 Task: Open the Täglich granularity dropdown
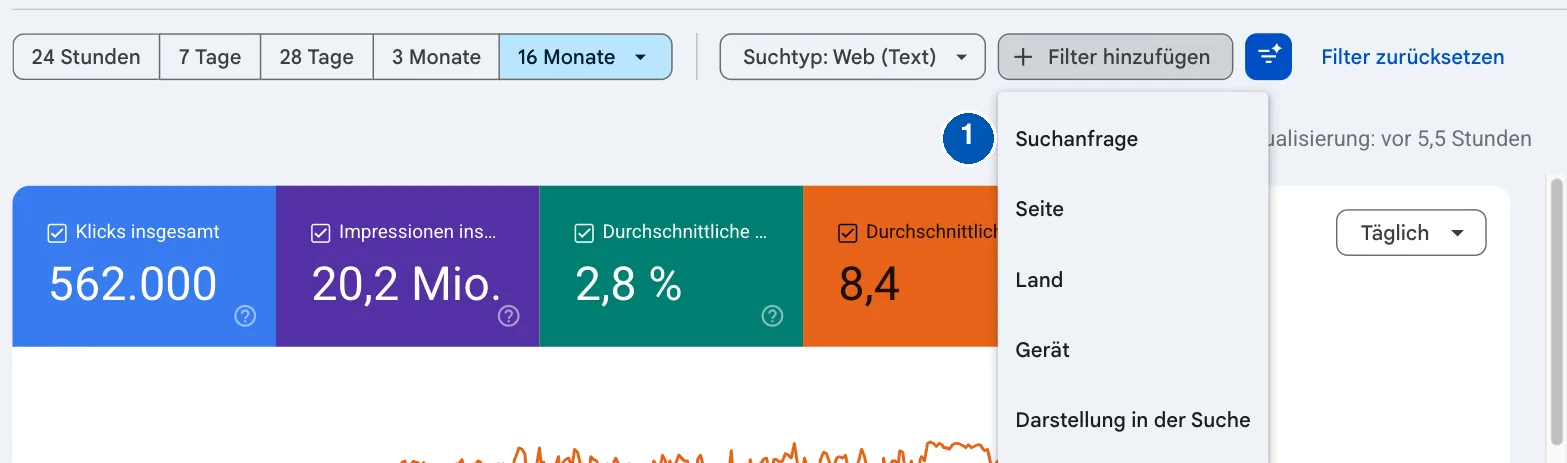click(1411, 233)
